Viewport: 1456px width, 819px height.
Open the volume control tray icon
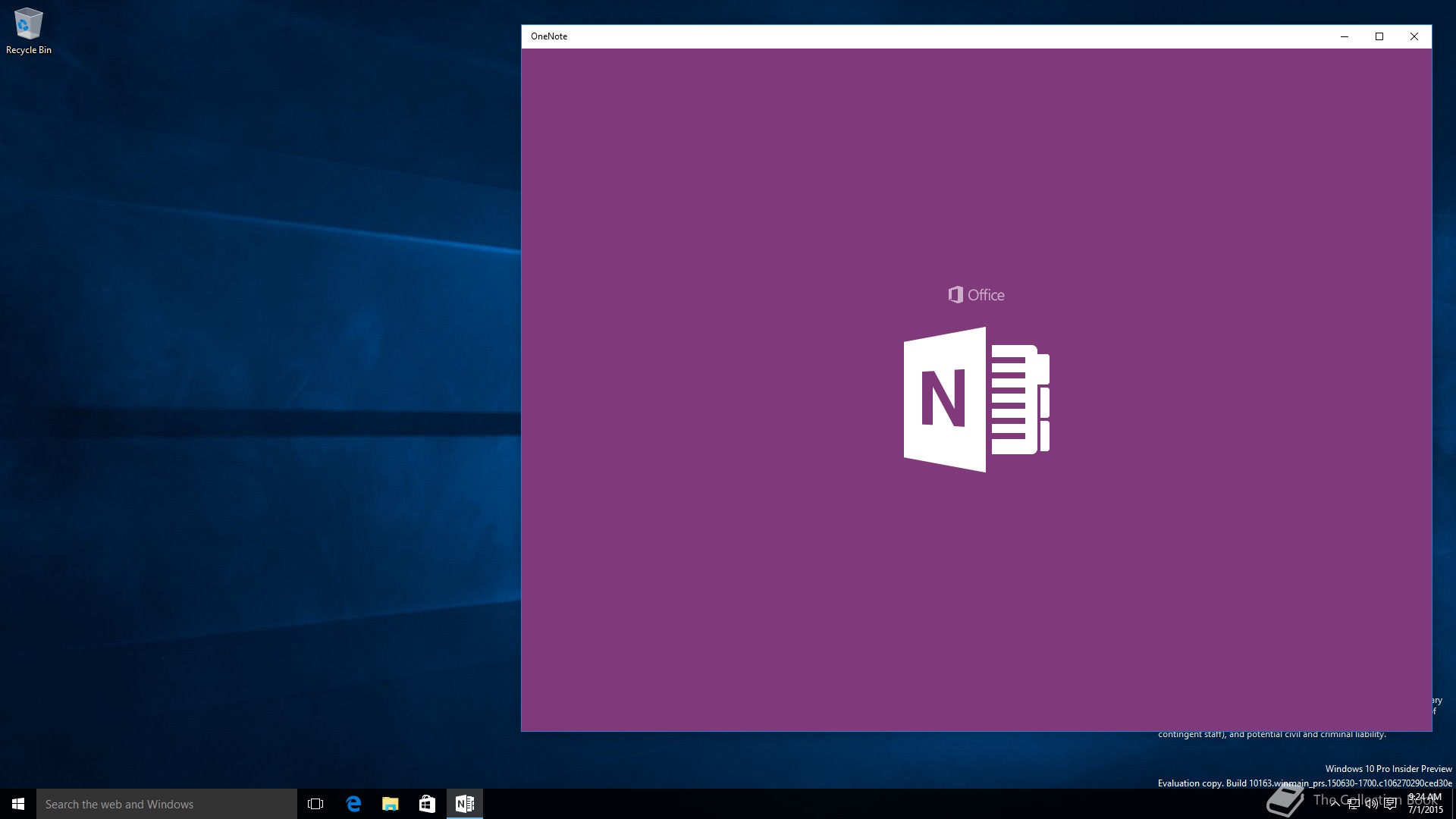pyautogui.click(x=1372, y=804)
